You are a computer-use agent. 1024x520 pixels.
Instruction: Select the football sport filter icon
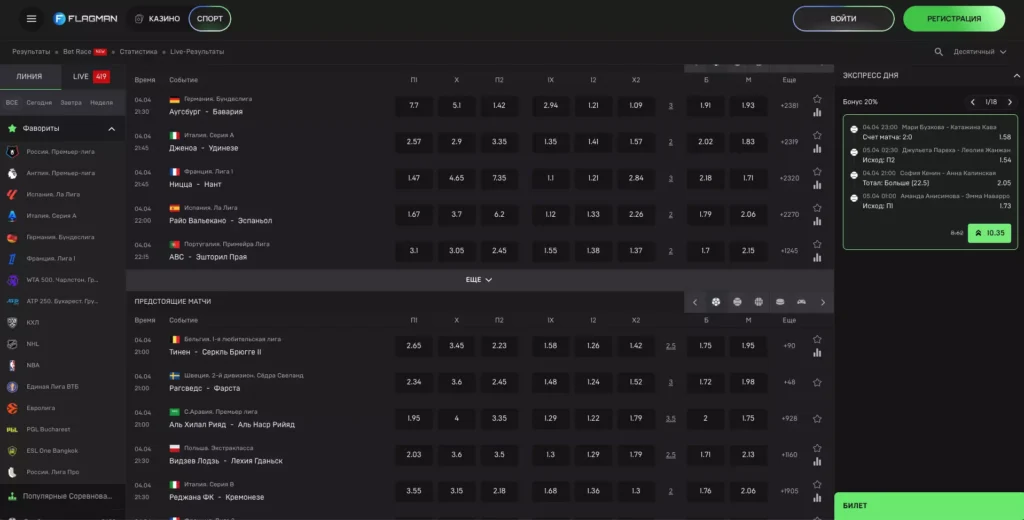716,302
